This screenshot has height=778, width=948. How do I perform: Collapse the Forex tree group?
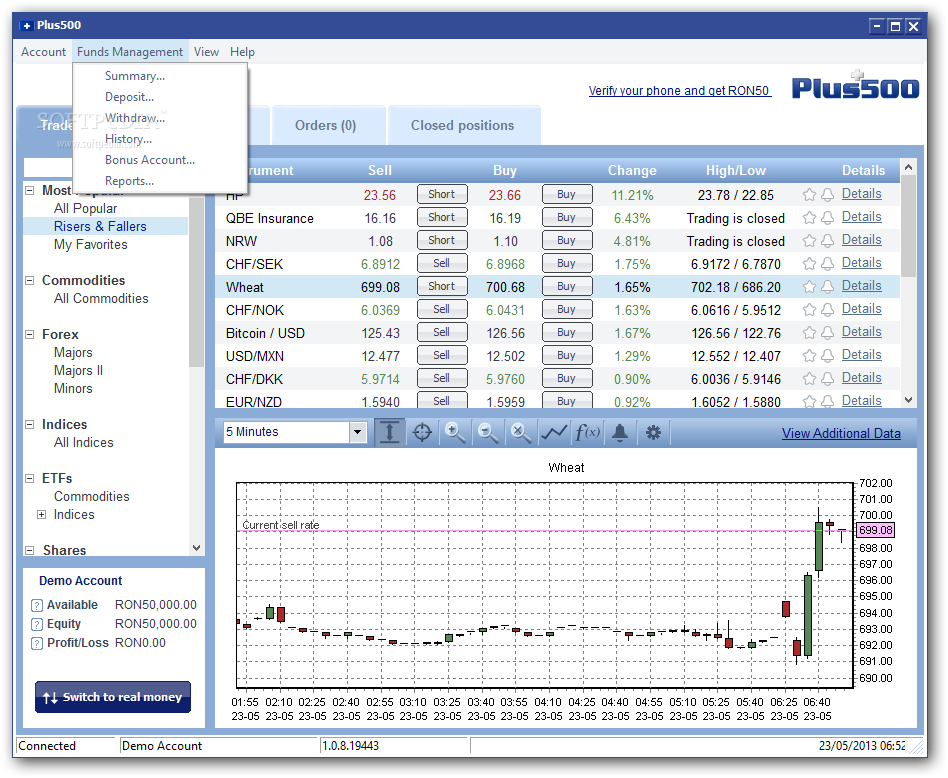tap(29, 334)
